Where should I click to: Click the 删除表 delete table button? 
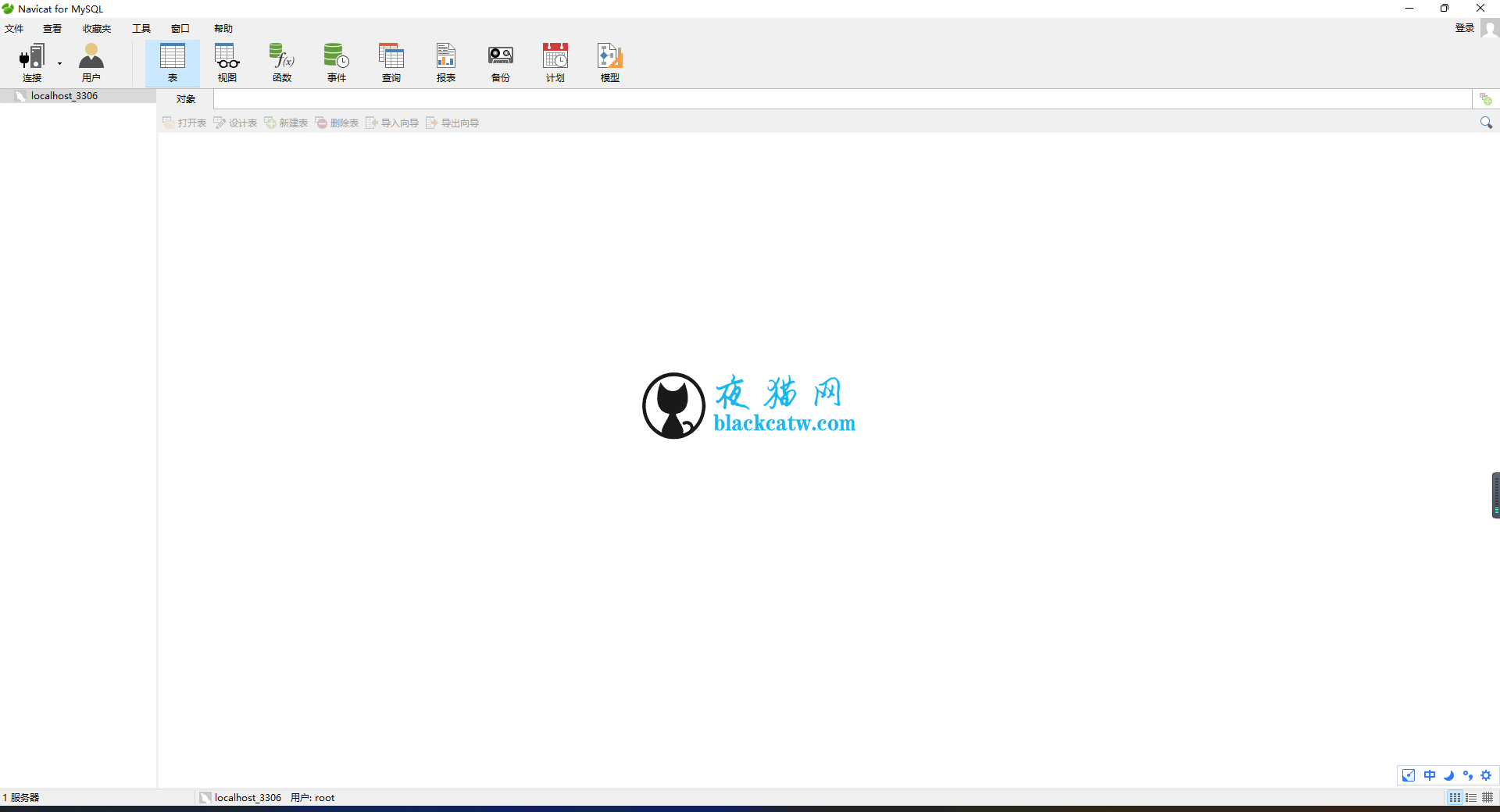tap(337, 123)
